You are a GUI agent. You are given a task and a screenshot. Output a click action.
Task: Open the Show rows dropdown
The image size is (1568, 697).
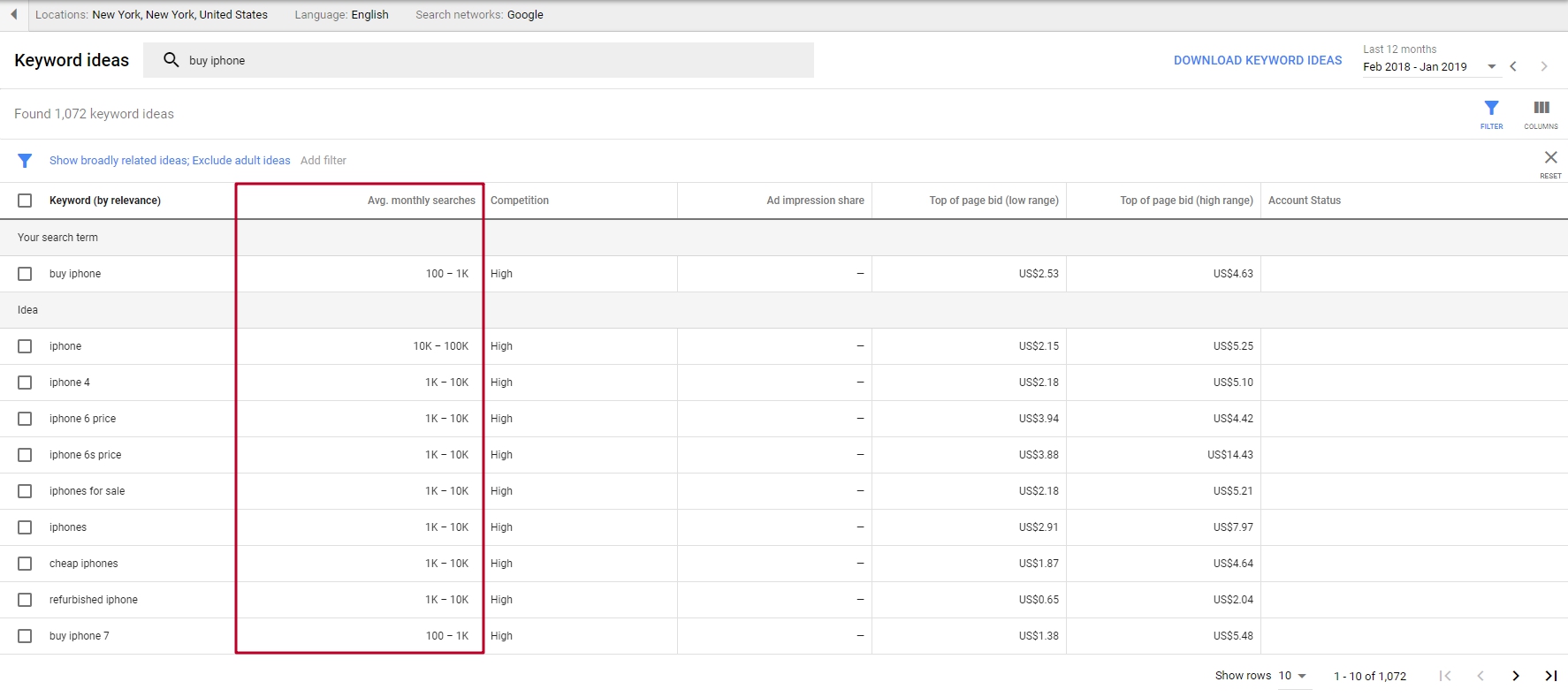pos(1293,676)
